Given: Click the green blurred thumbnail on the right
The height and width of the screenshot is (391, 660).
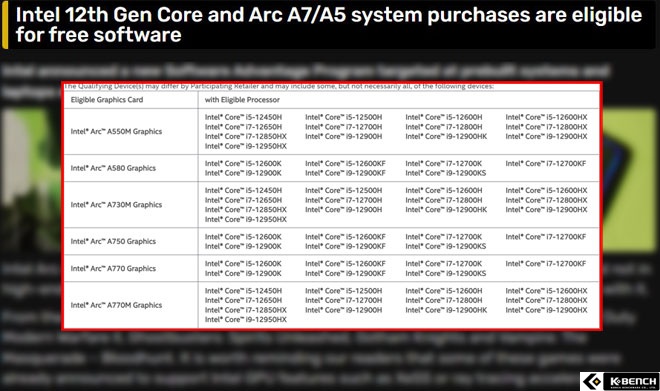Looking at the screenshot, I should pos(628,181).
